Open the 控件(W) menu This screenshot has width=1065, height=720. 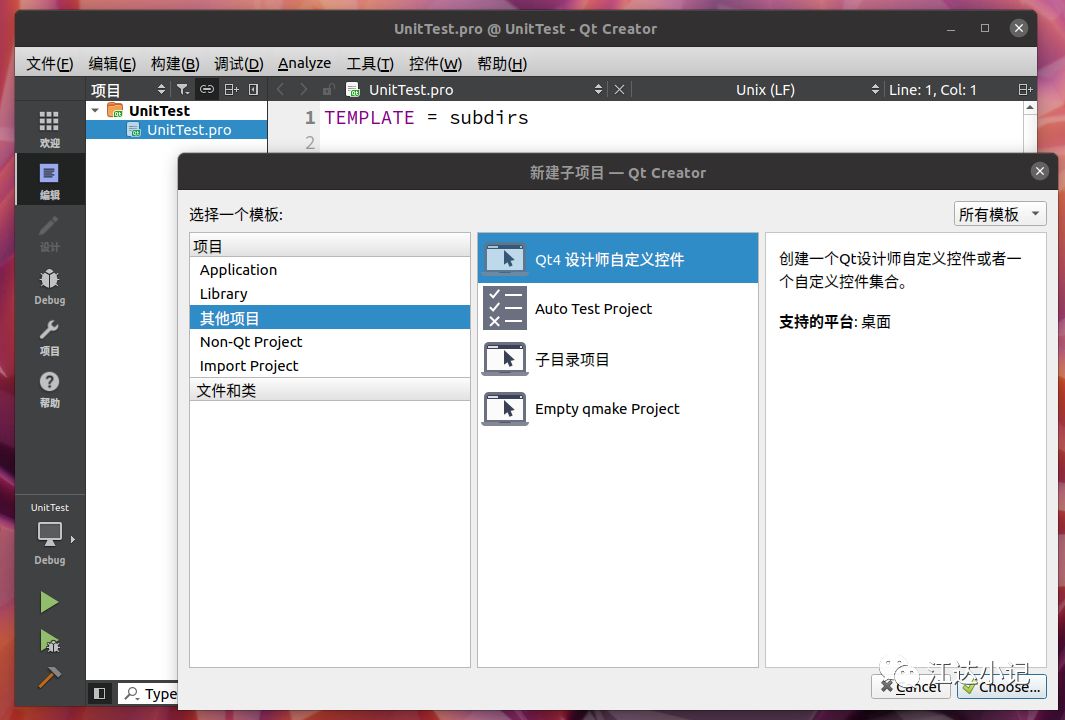coord(435,63)
